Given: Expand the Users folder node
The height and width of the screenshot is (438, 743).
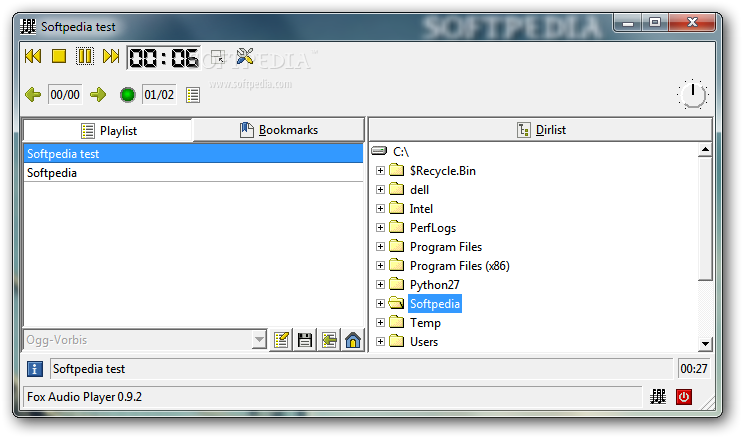Looking at the screenshot, I should point(380,341).
